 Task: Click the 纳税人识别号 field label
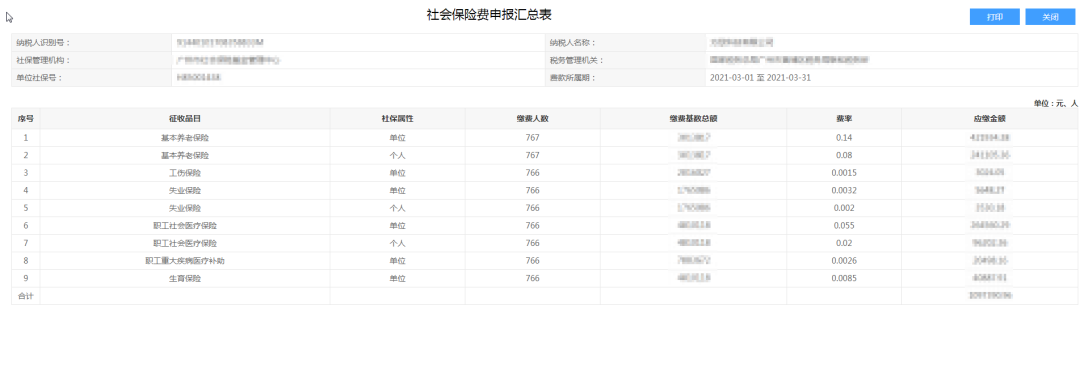pos(43,43)
